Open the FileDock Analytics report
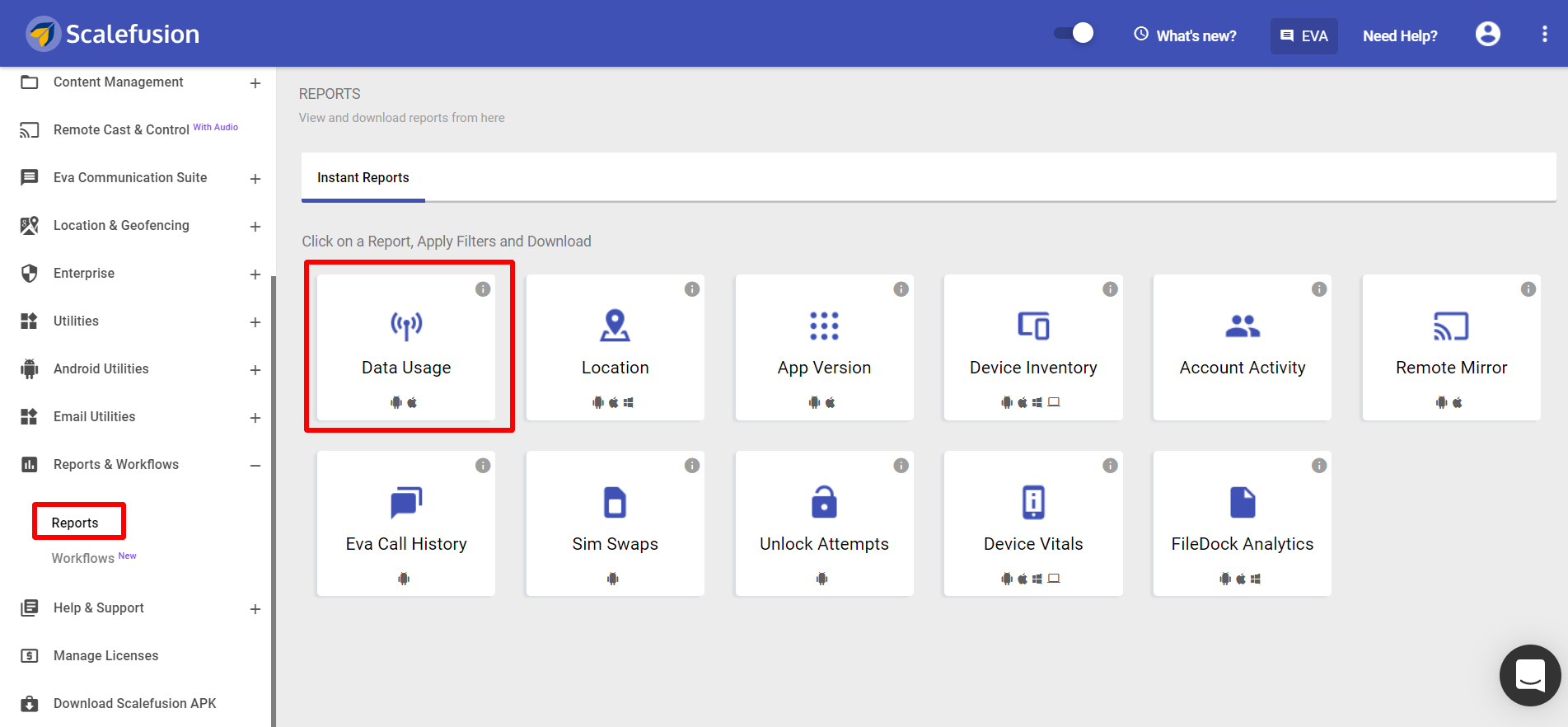This screenshot has width=1568, height=727. (1243, 523)
